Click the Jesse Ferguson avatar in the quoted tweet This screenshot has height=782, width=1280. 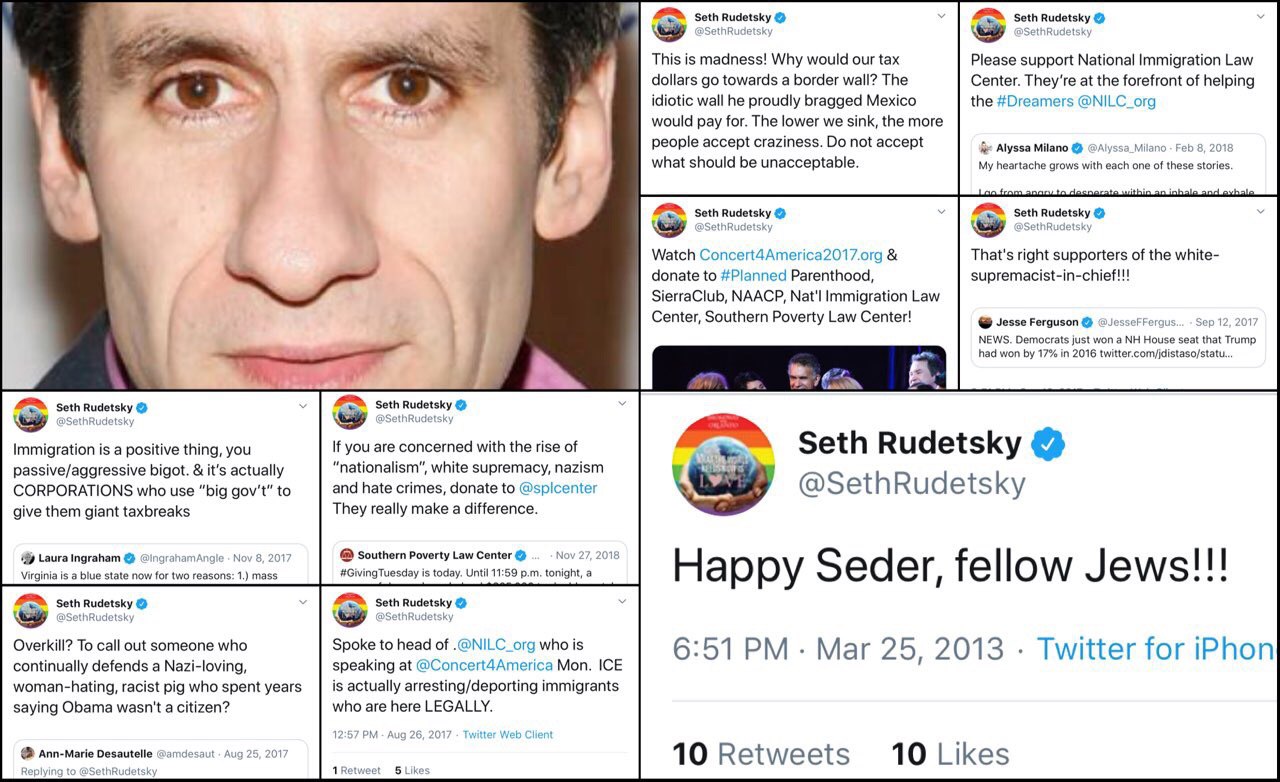985,322
